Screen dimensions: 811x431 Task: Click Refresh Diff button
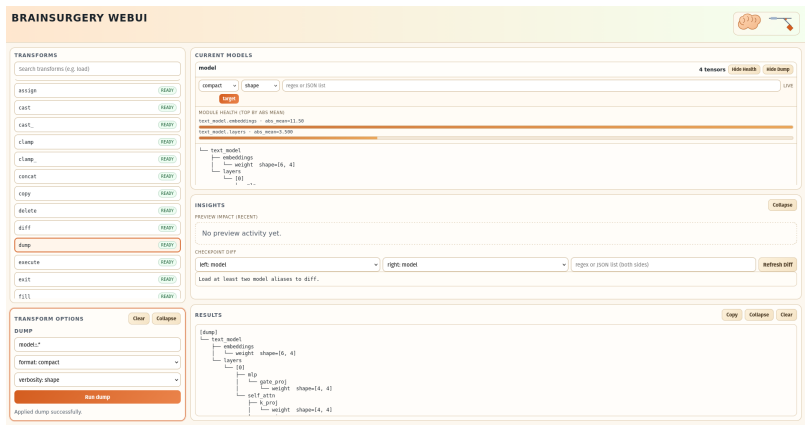coord(777,264)
